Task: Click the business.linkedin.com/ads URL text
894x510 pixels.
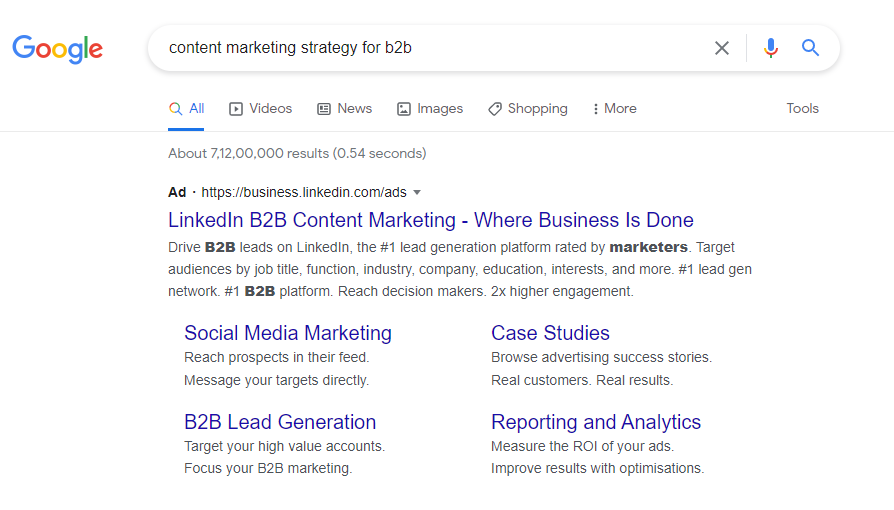Action: [x=304, y=192]
